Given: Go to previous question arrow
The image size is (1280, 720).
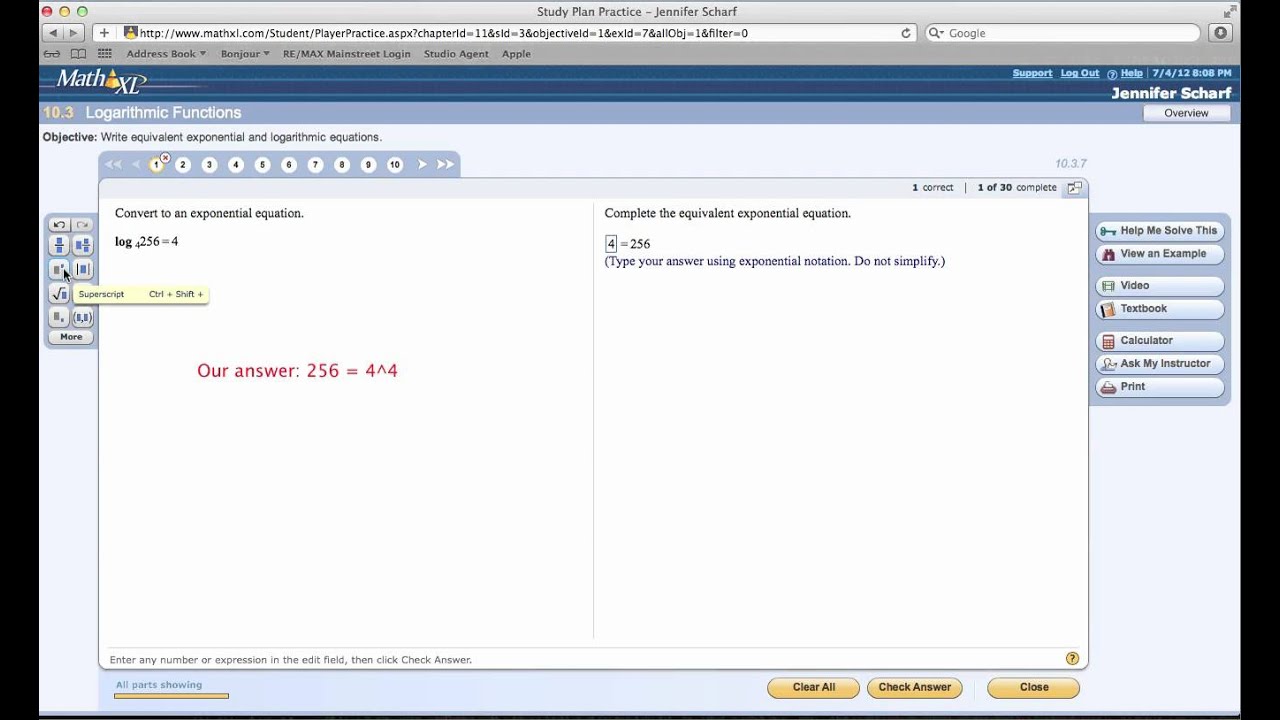Looking at the screenshot, I should (x=136, y=164).
